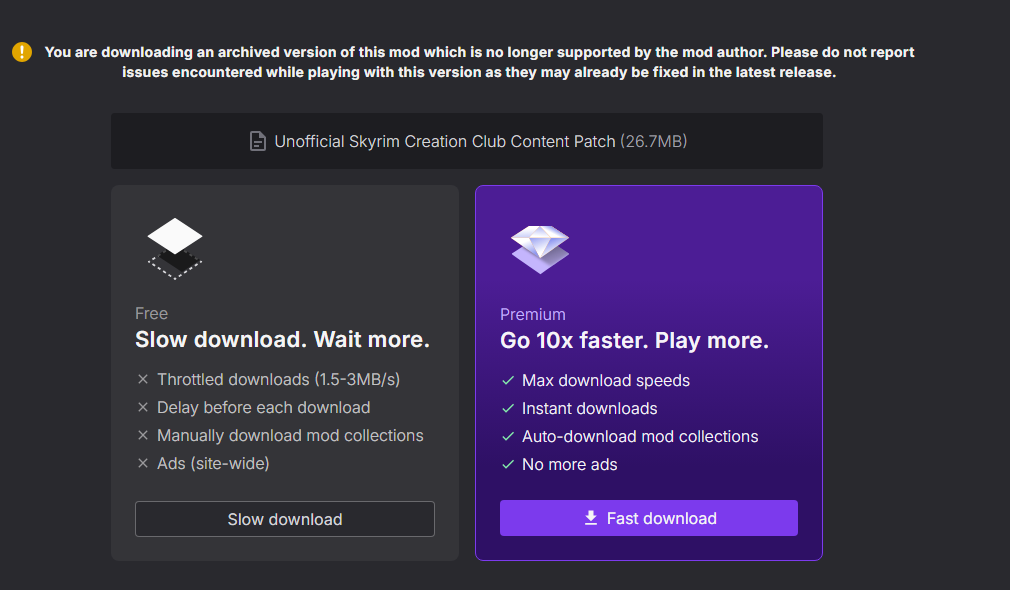Select the Unofficial Skyrim Creation Club Content Patch title
The height and width of the screenshot is (590, 1010).
click(444, 141)
